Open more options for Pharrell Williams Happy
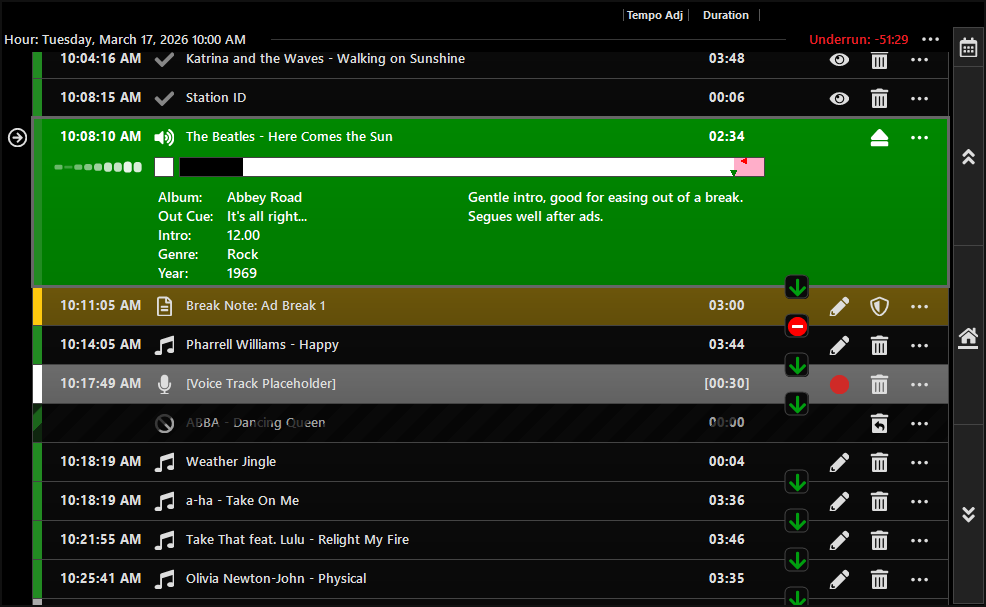This screenshot has height=607, width=986. click(919, 345)
